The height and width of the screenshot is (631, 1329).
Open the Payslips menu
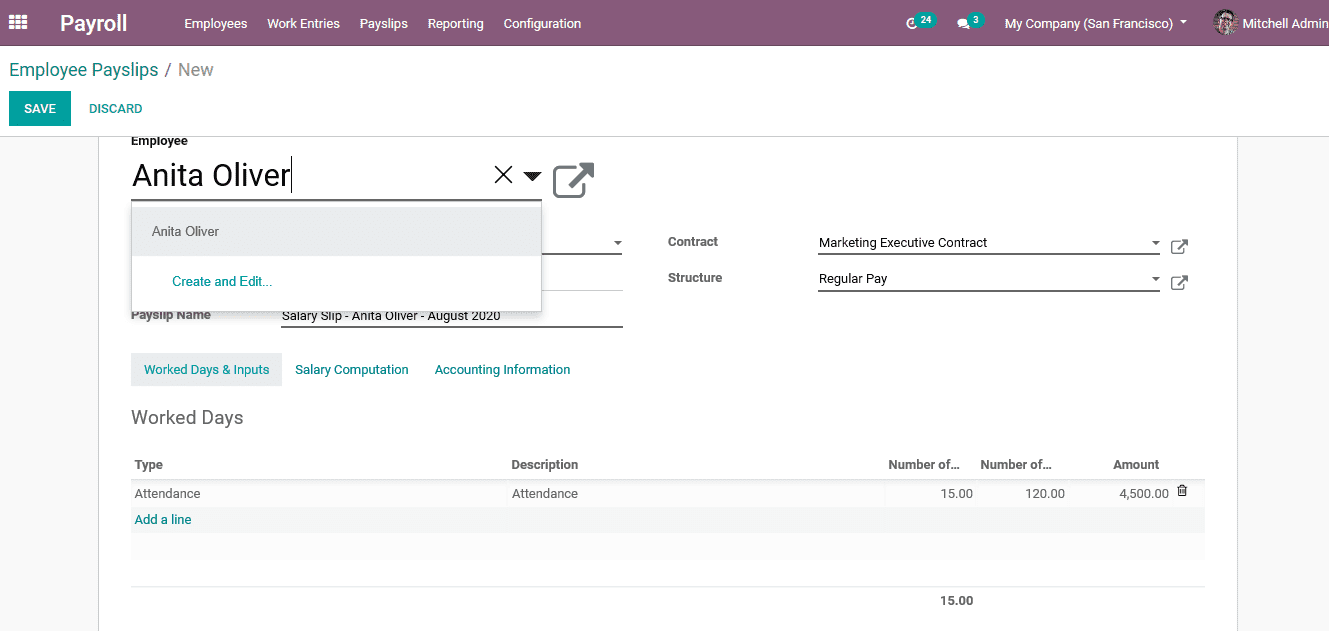pos(384,23)
